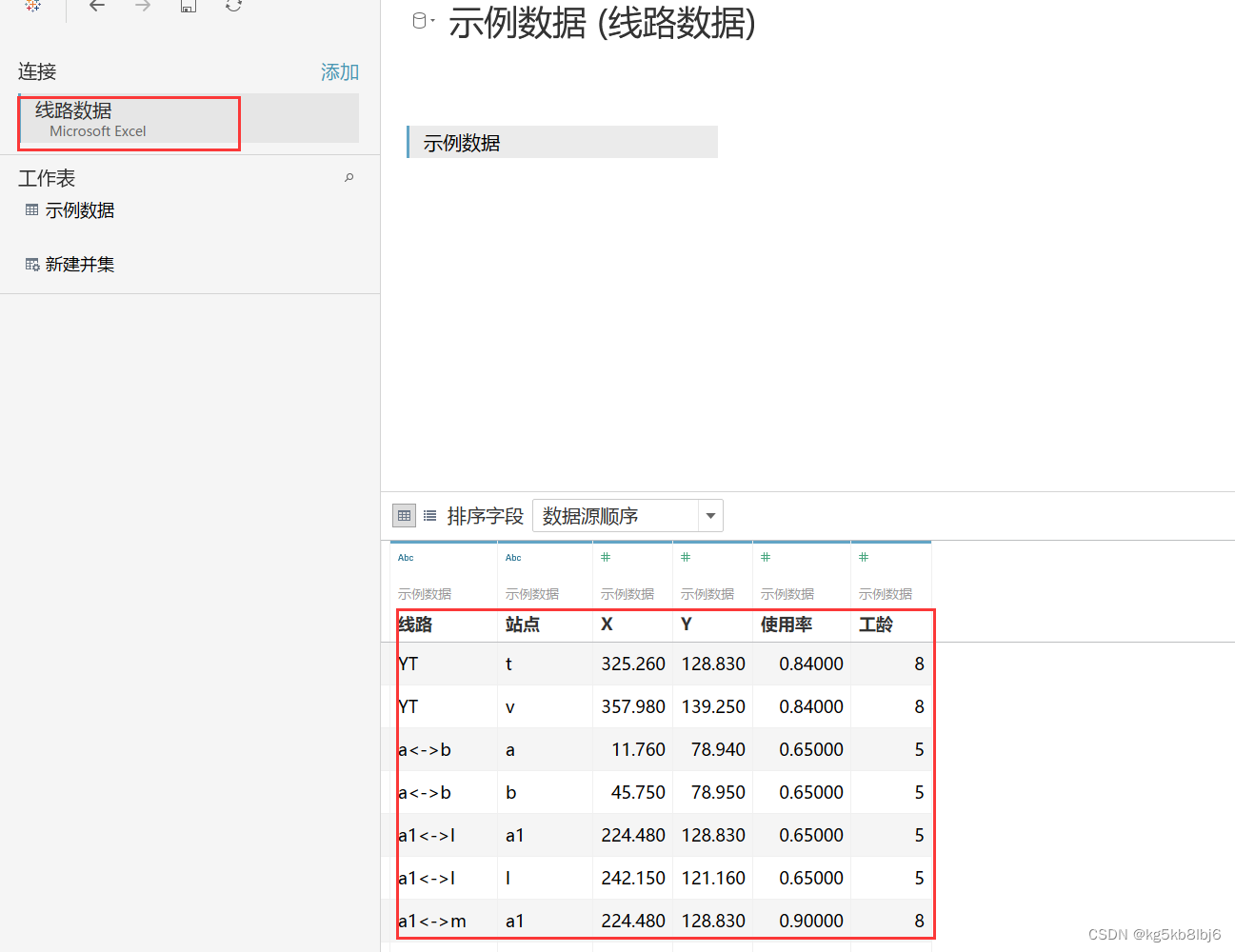This screenshot has width=1235, height=952.
Task: Click the 站点 column header
Action: point(523,625)
